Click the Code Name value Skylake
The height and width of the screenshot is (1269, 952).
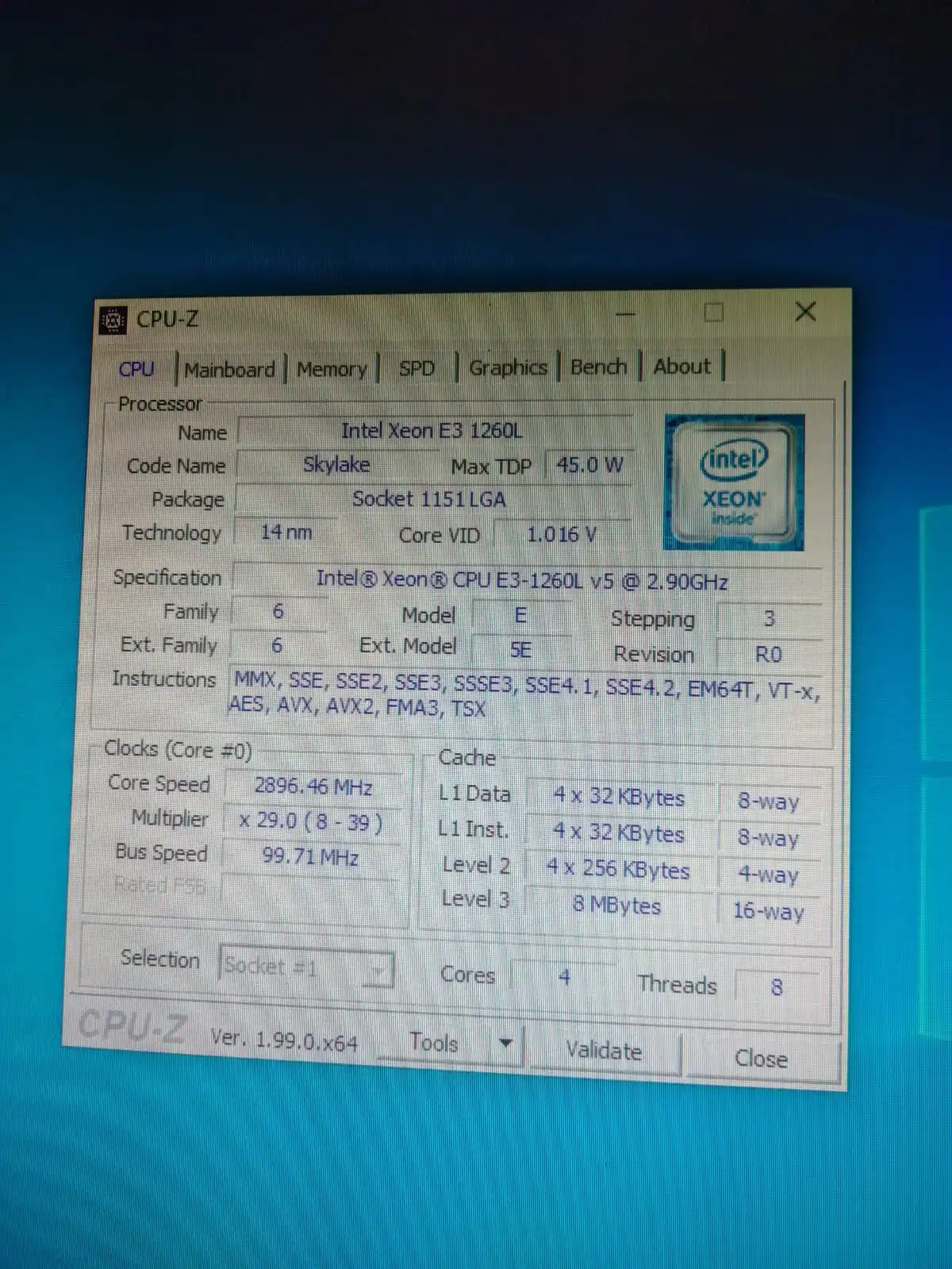coord(336,464)
